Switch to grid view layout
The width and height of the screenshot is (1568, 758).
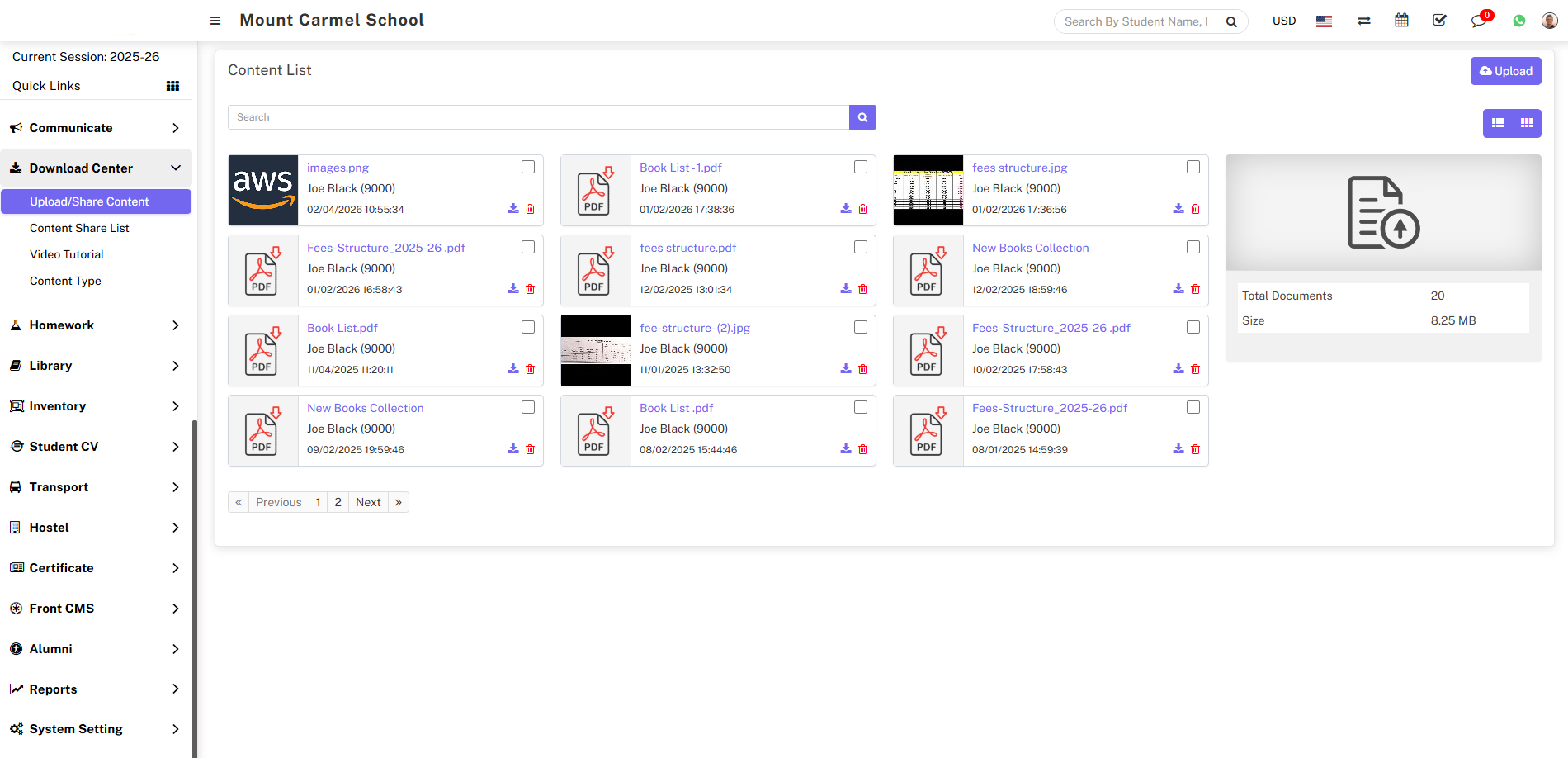click(1527, 123)
